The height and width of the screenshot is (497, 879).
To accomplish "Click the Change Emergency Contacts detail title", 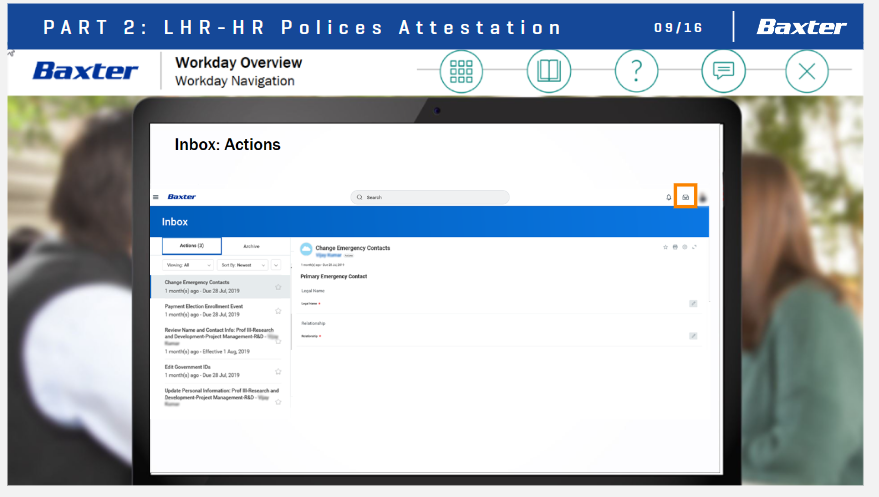I will [353, 248].
